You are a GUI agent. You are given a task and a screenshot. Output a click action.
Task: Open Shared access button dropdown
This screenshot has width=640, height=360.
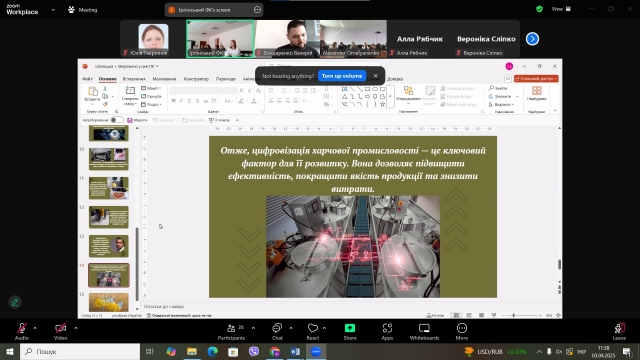pyautogui.click(x=536, y=78)
